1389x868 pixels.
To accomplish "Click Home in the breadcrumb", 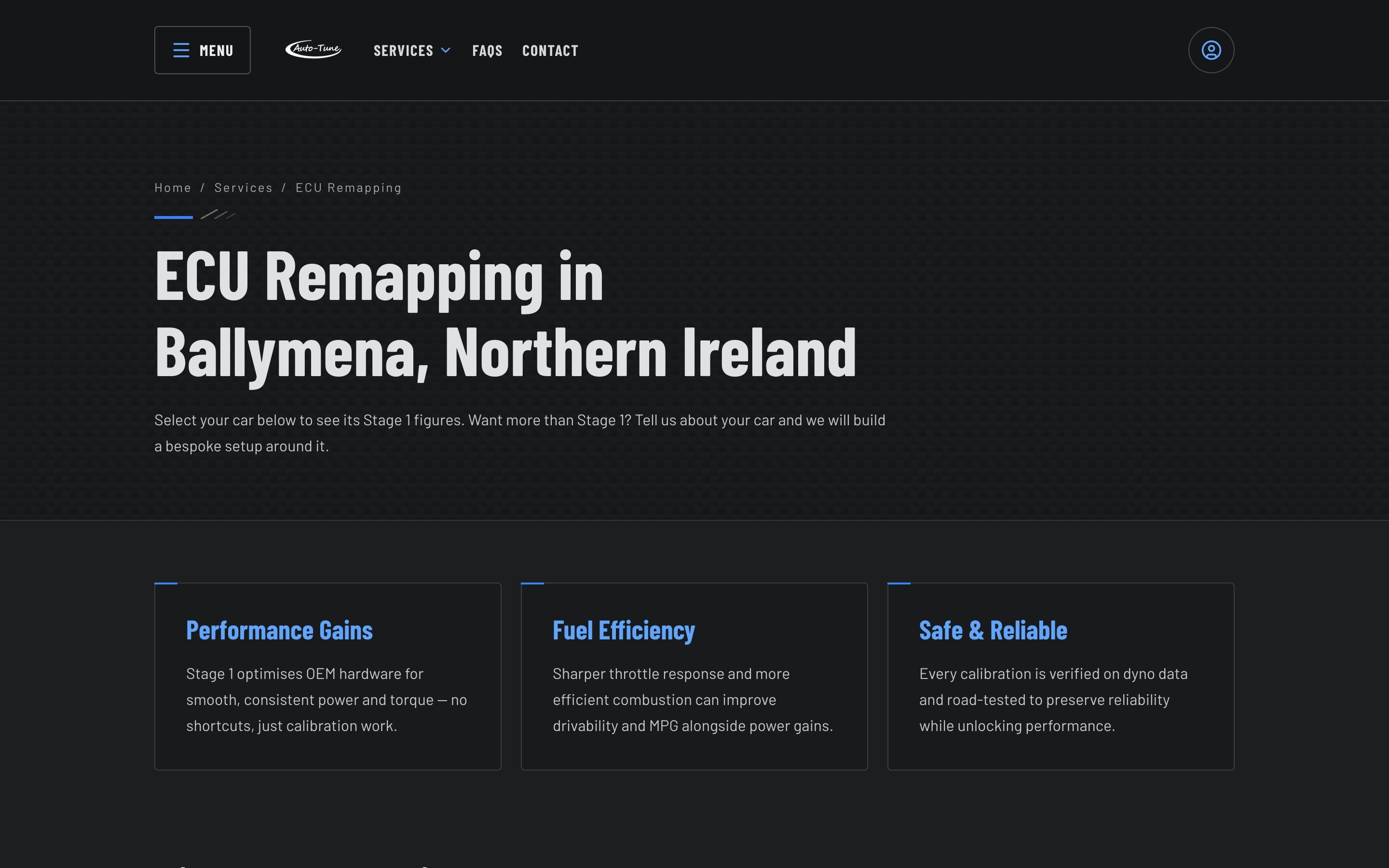I will pos(173,188).
